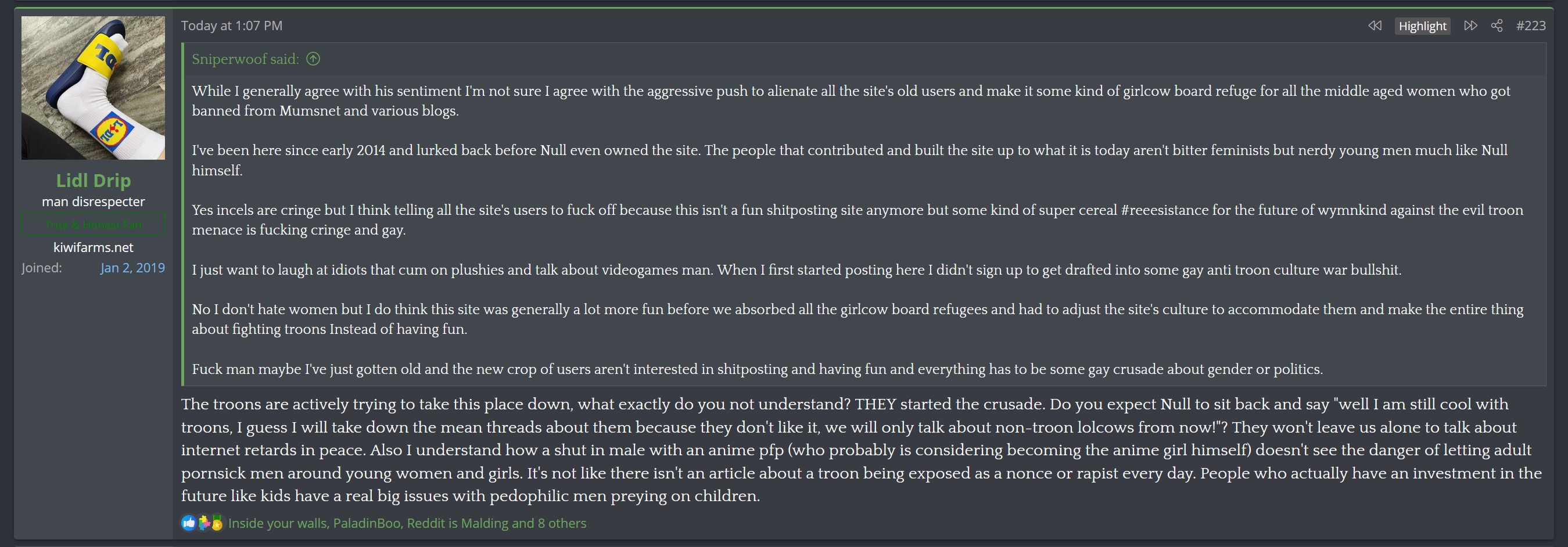Open the 'Today at 1:07 PM' timestamp

[231, 26]
